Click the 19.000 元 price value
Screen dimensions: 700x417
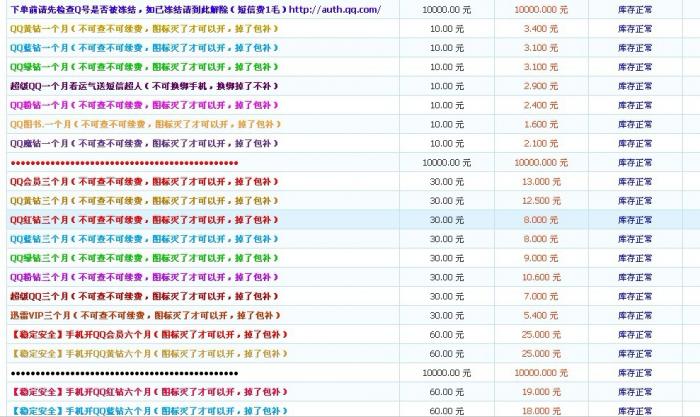(541, 392)
